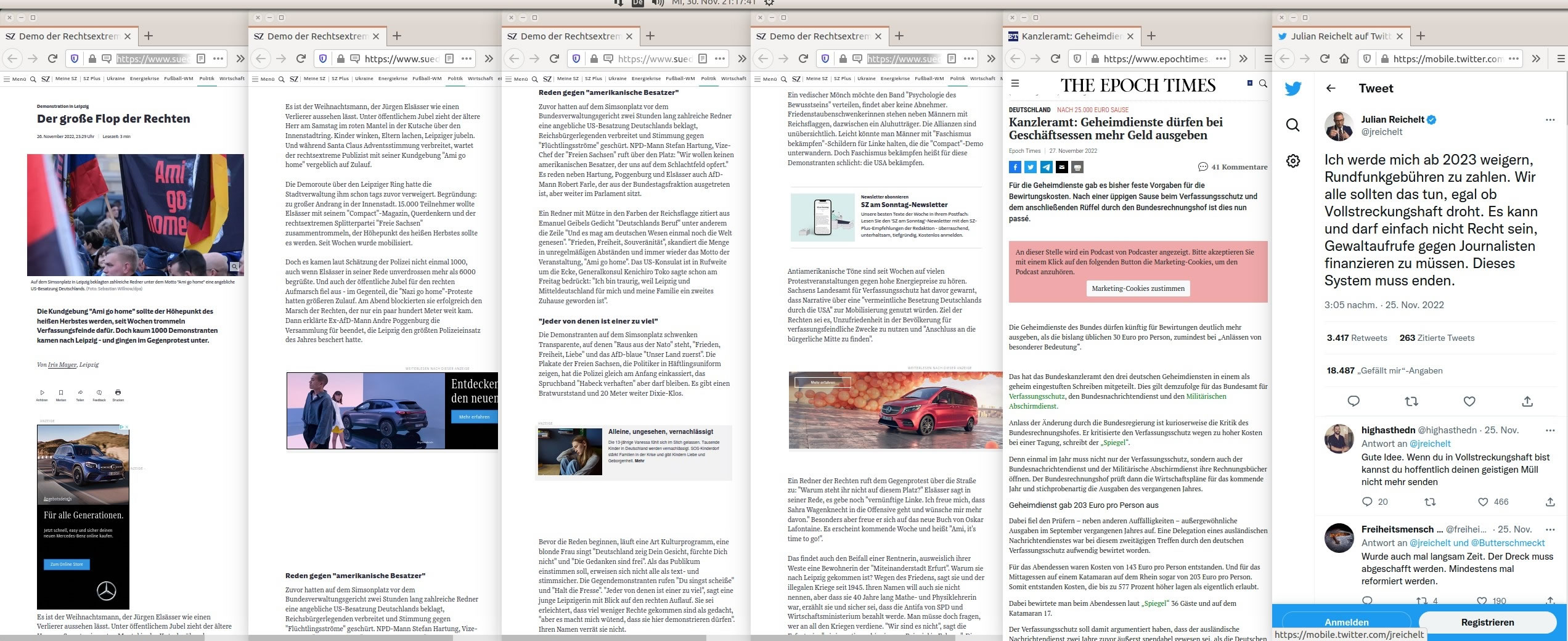
Task: Click the Twitter bird logo
Action: [1293, 89]
